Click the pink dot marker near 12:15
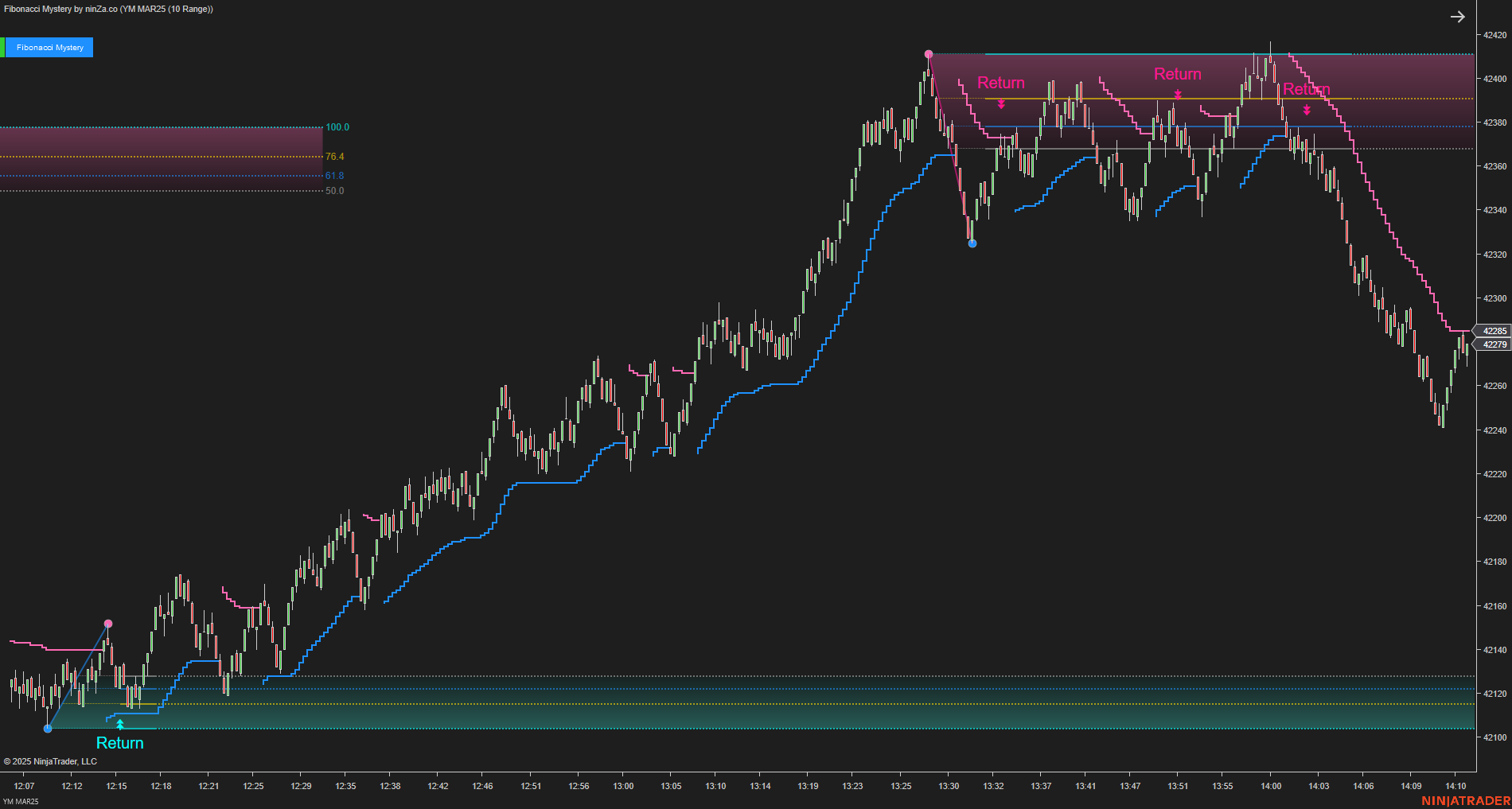This screenshot has width=1512, height=809. point(107,624)
